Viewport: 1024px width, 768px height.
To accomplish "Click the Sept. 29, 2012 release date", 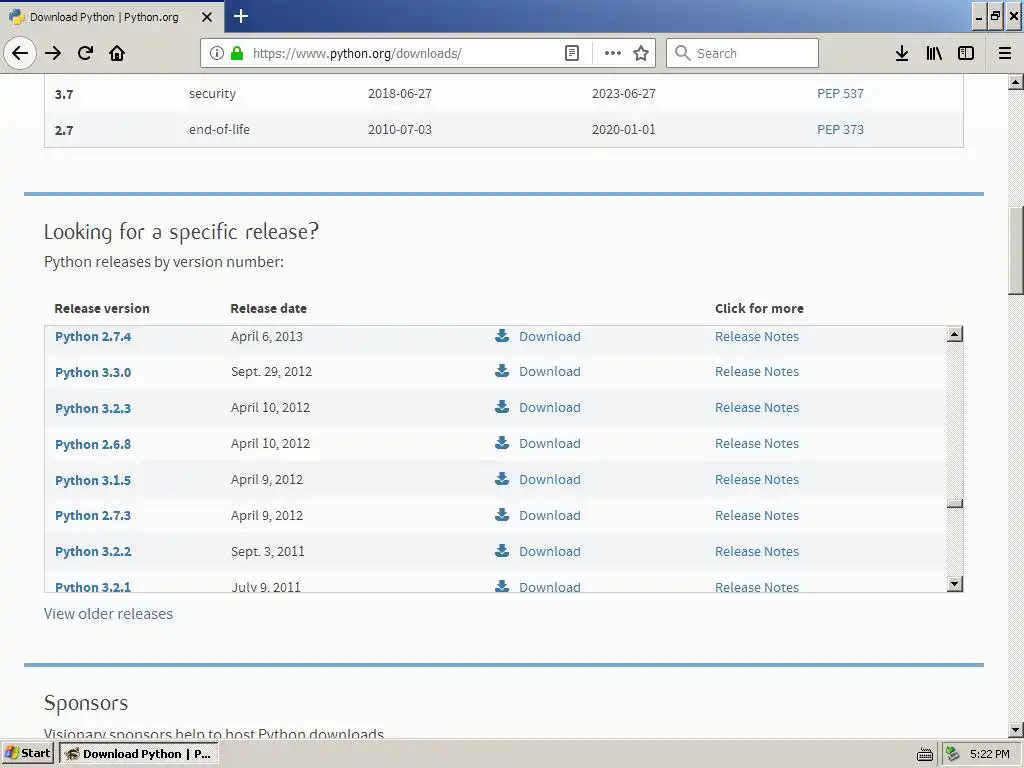I will point(271,372).
